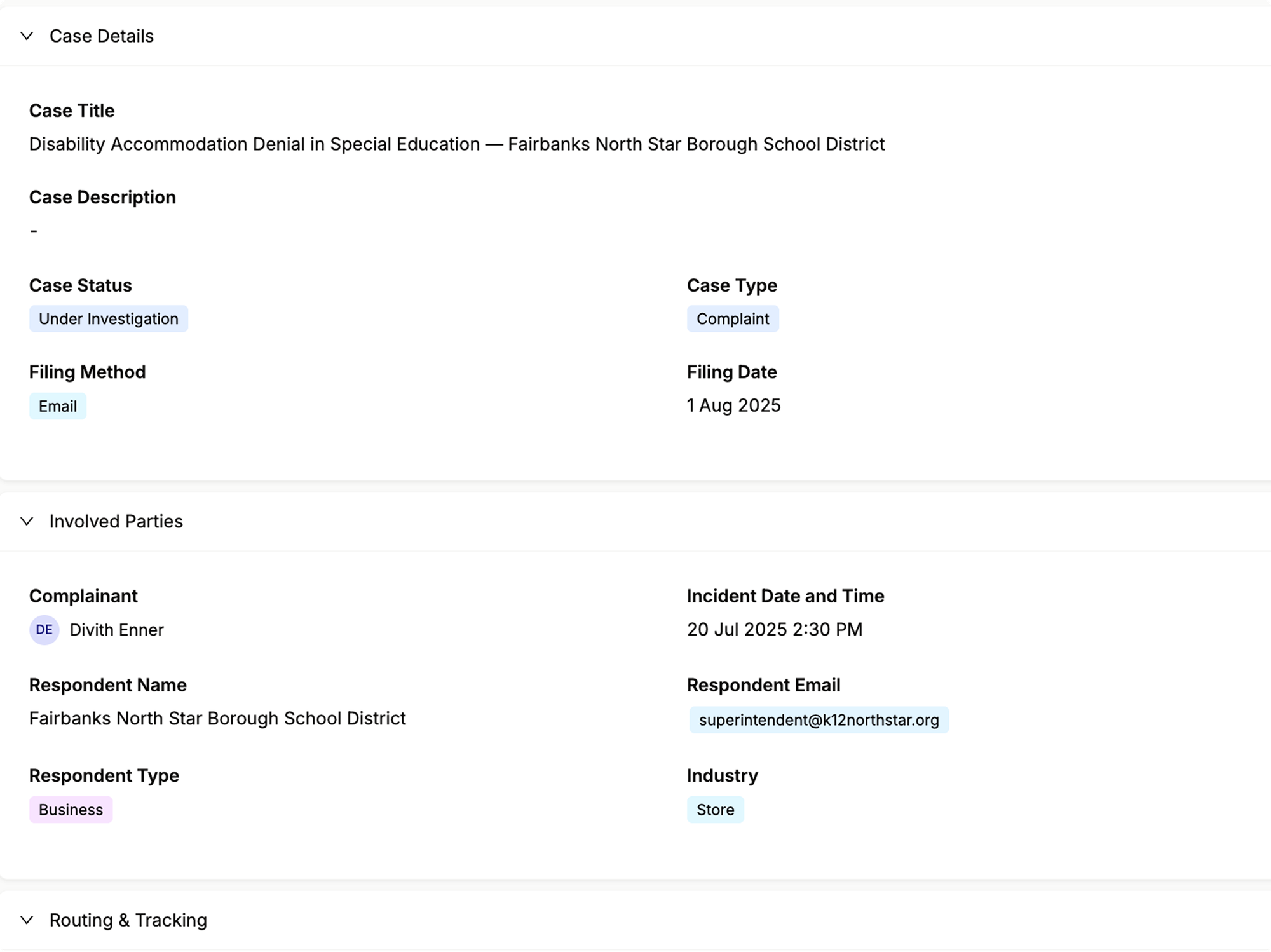Collapse the Routing & Tracking section chevron
The image size is (1271, 952).
pos(27,920)
